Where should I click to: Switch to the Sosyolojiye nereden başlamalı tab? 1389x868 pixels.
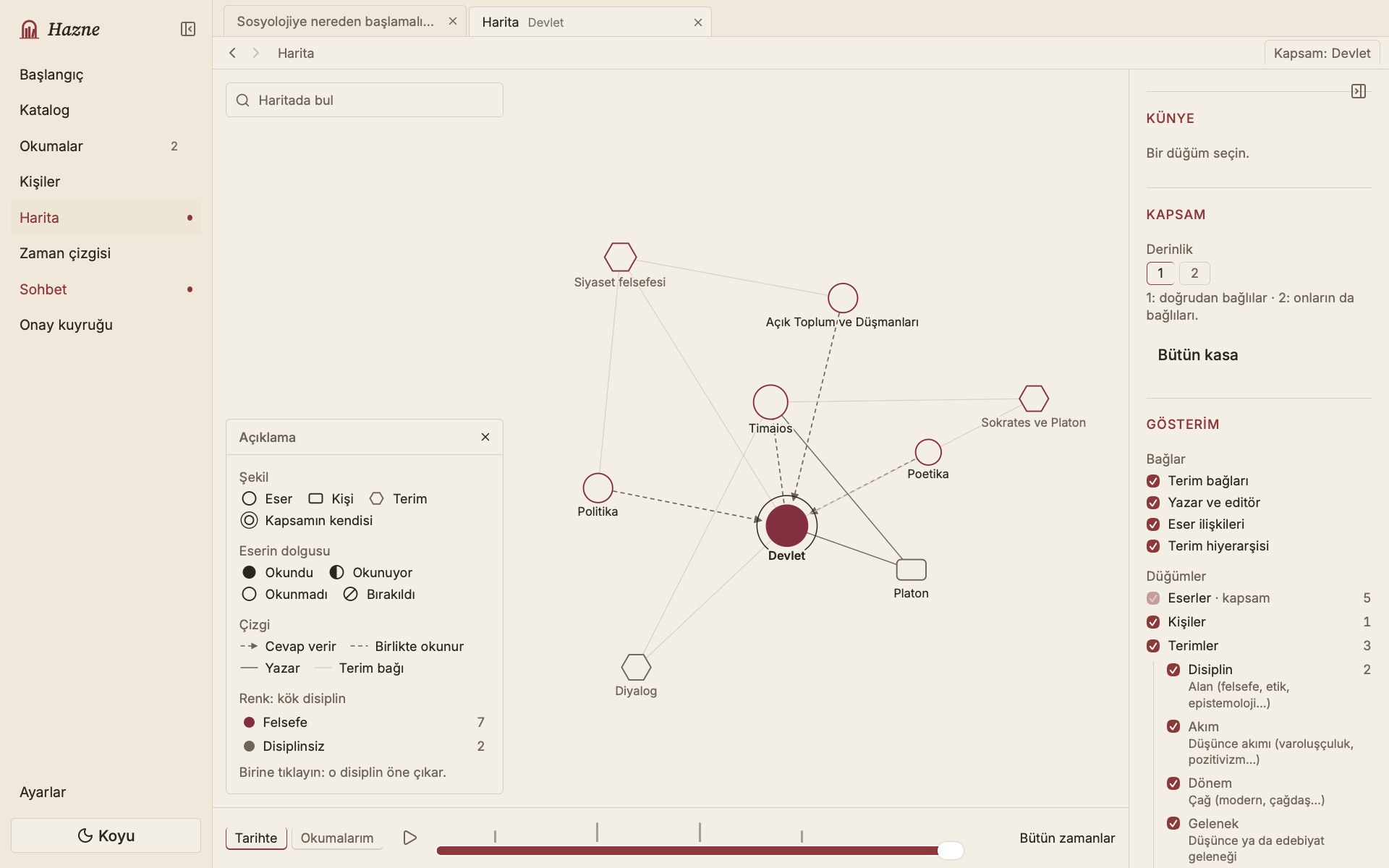(x=335, y=22)
